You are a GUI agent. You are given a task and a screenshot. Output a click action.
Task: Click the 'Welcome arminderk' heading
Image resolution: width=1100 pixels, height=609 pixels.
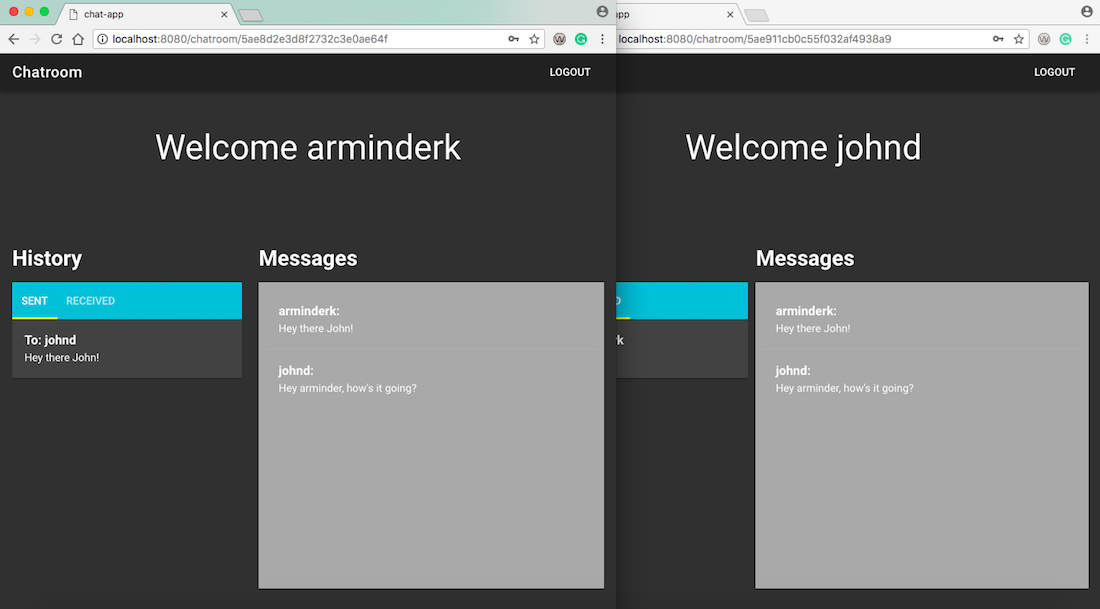308,147
